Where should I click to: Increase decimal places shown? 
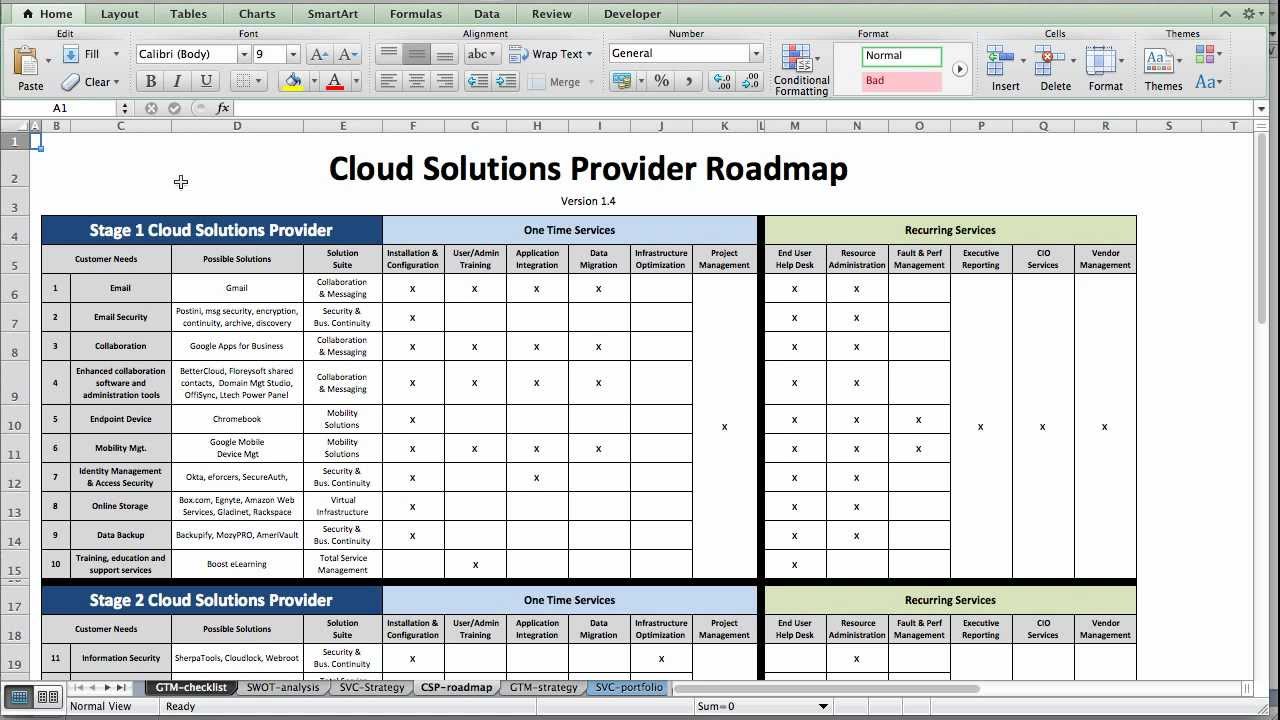click(722, 81)
